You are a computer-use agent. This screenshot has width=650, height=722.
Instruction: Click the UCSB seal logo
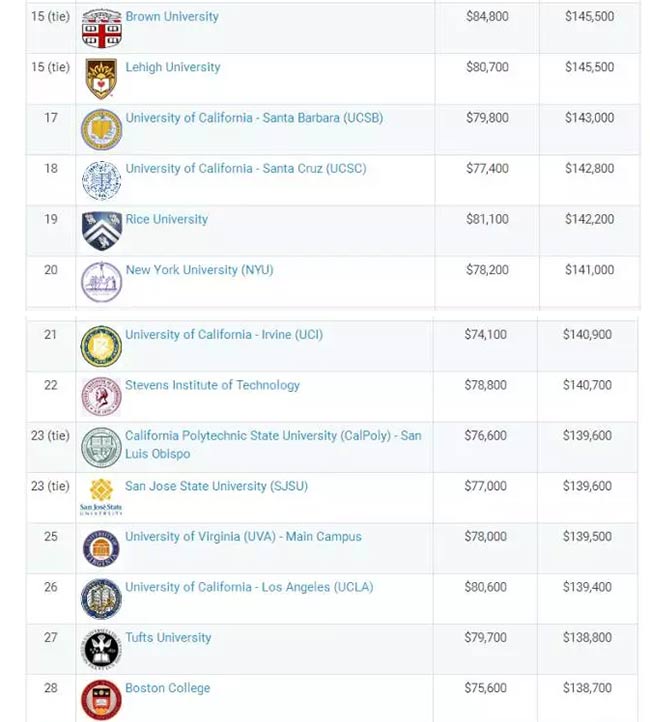click(101, 129)
